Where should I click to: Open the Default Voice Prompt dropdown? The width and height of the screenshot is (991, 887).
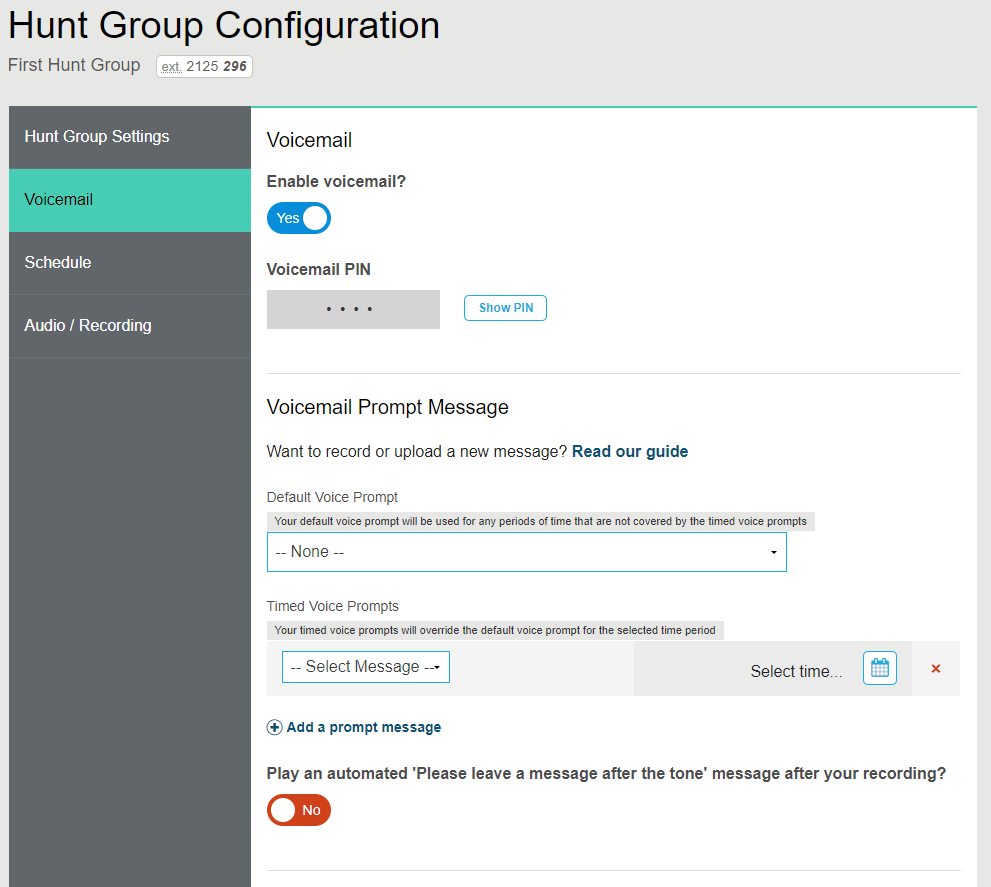tap(526, 551)
